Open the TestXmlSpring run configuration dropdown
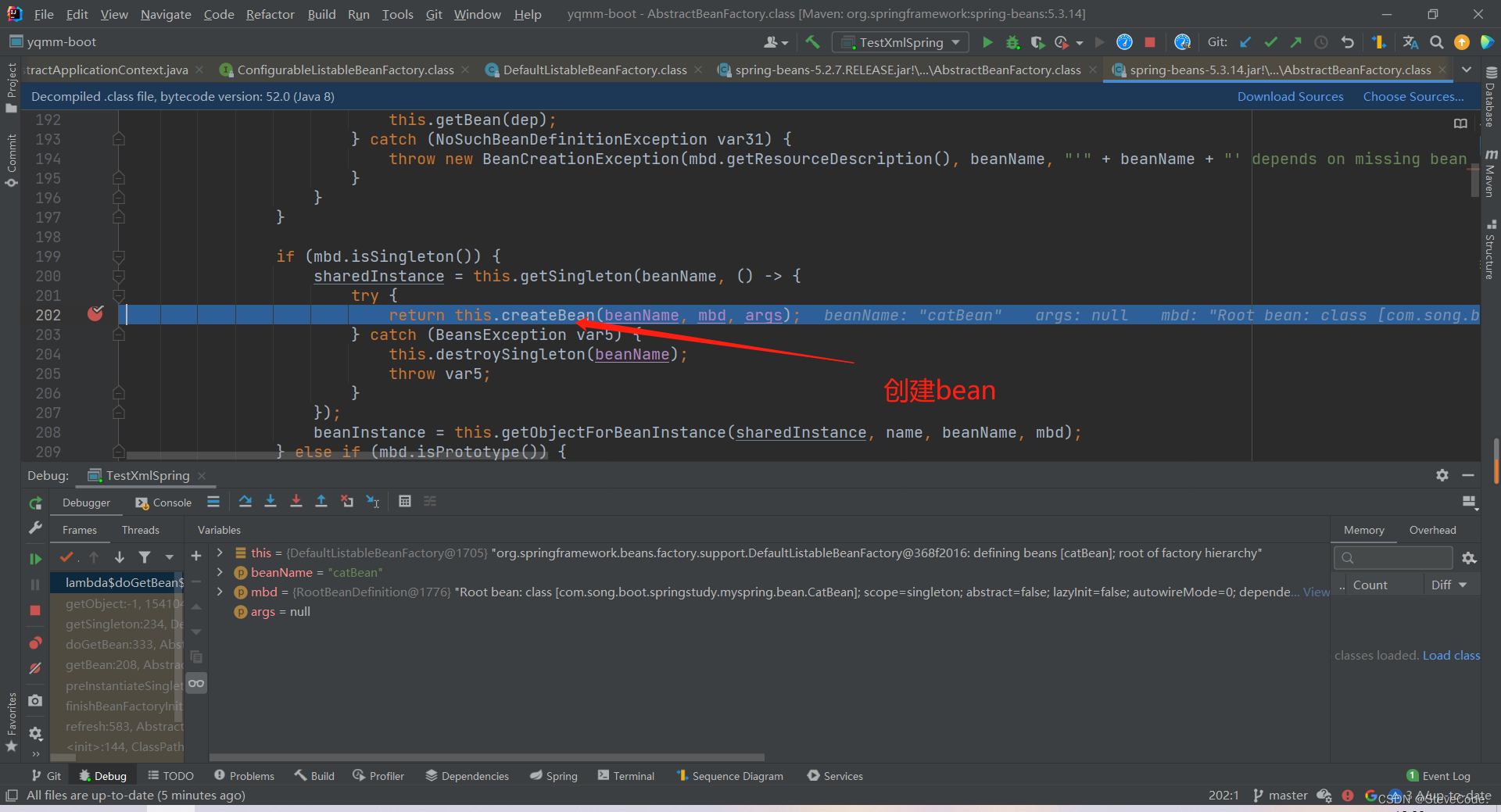 click(x=901, y=42)
